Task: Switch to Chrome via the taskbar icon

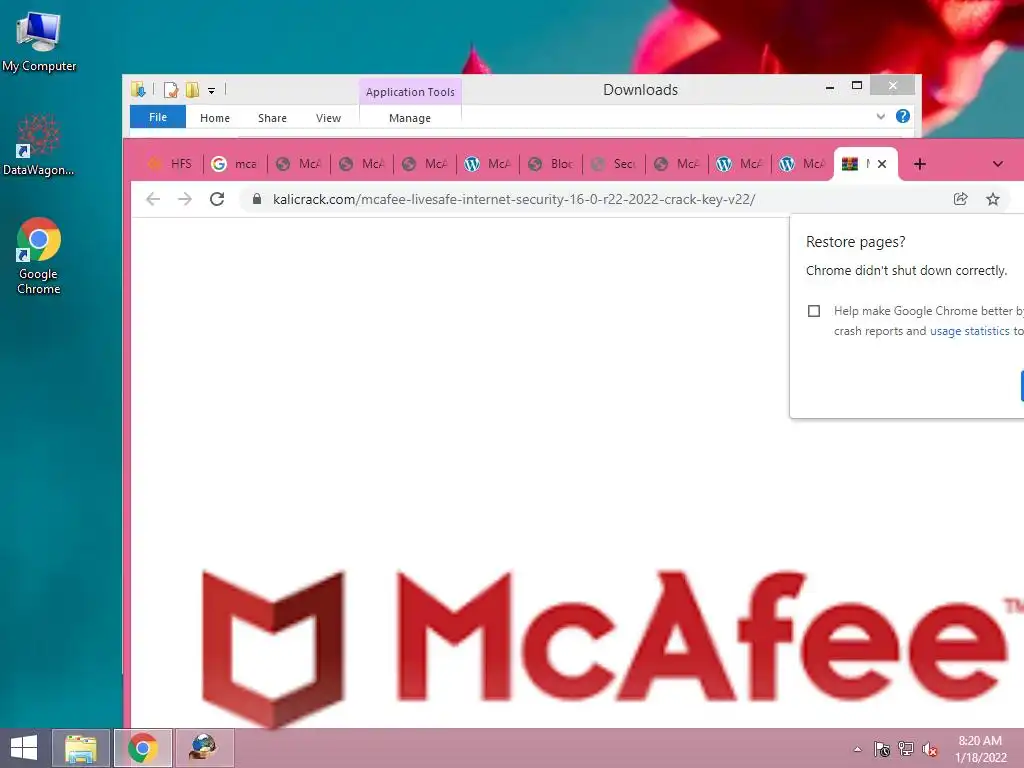Action: [x=143, y=748]
